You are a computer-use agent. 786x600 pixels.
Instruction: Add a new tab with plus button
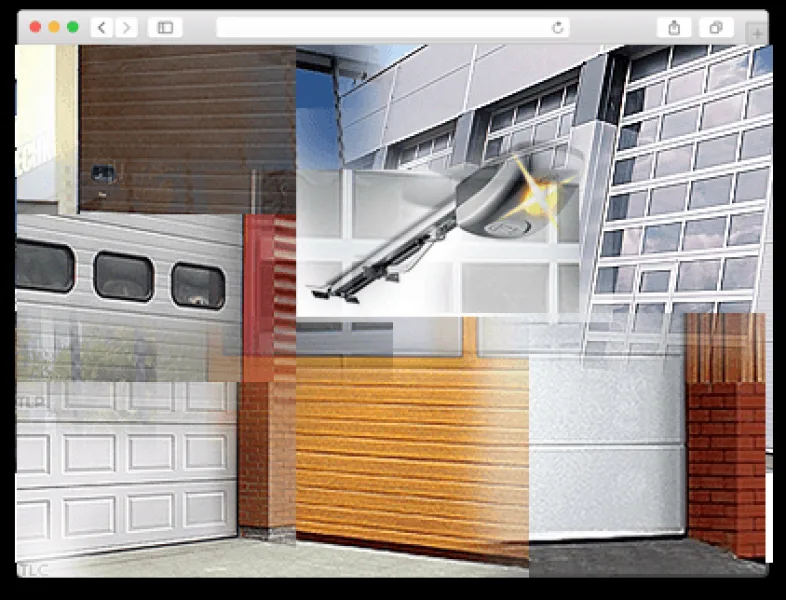[756, 34]
